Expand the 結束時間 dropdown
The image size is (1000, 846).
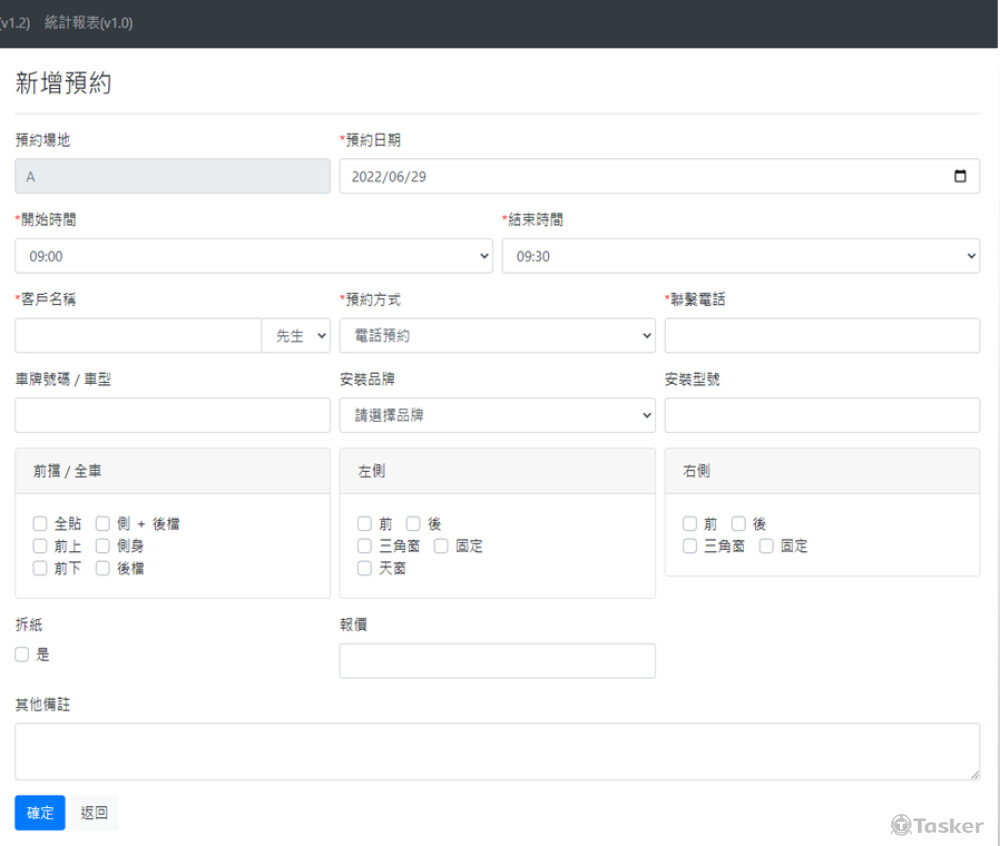(740, 256)
